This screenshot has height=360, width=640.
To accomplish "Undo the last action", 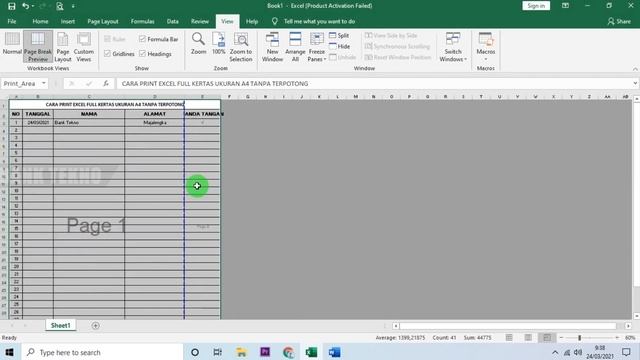I will [25, 6].
